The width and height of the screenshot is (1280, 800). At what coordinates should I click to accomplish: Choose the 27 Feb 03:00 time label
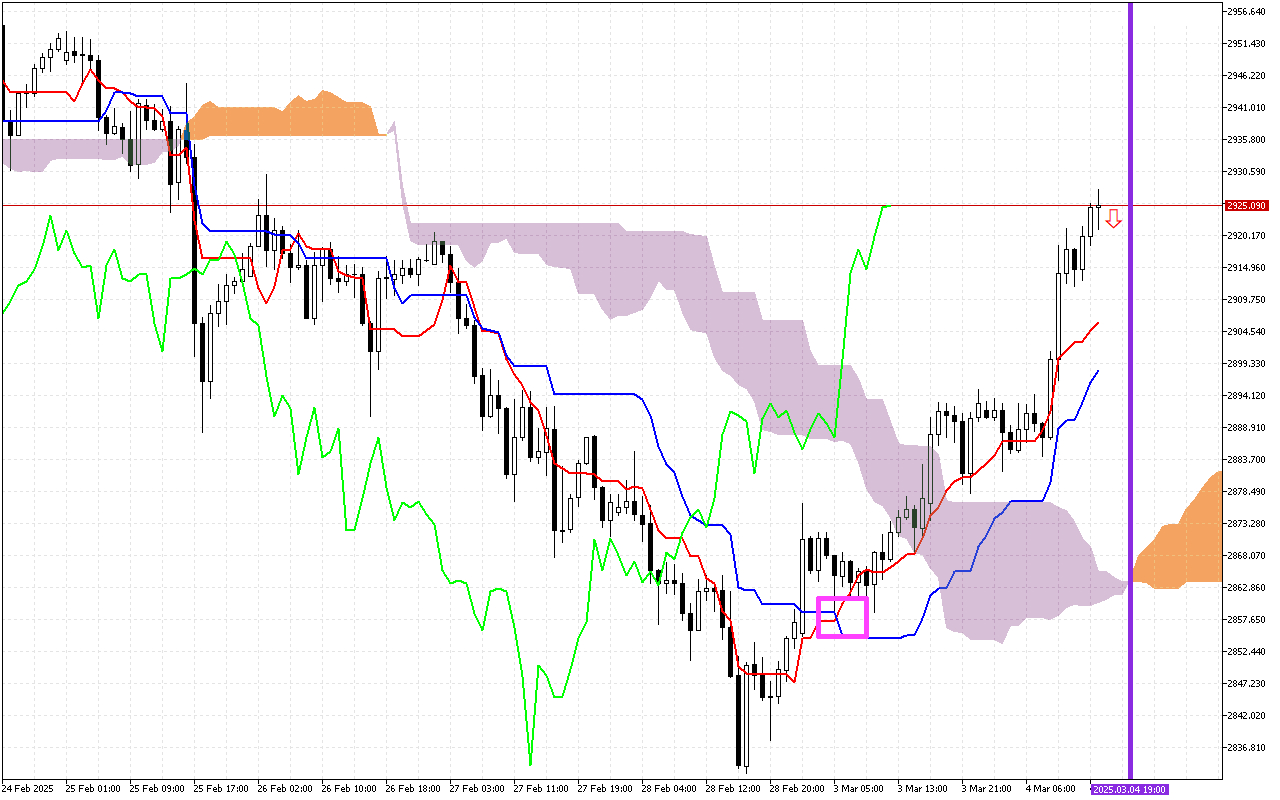coord(475,789)
